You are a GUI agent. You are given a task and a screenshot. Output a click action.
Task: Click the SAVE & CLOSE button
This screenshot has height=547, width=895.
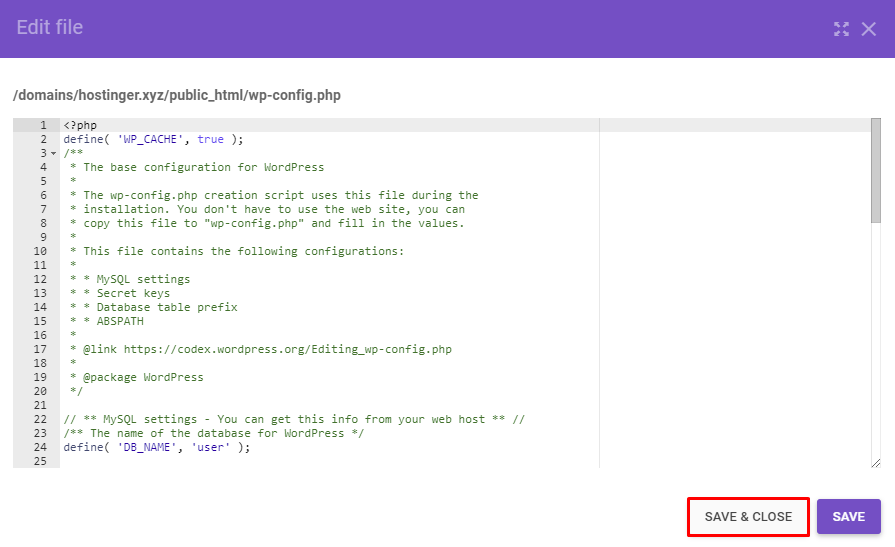coord(748,517)
